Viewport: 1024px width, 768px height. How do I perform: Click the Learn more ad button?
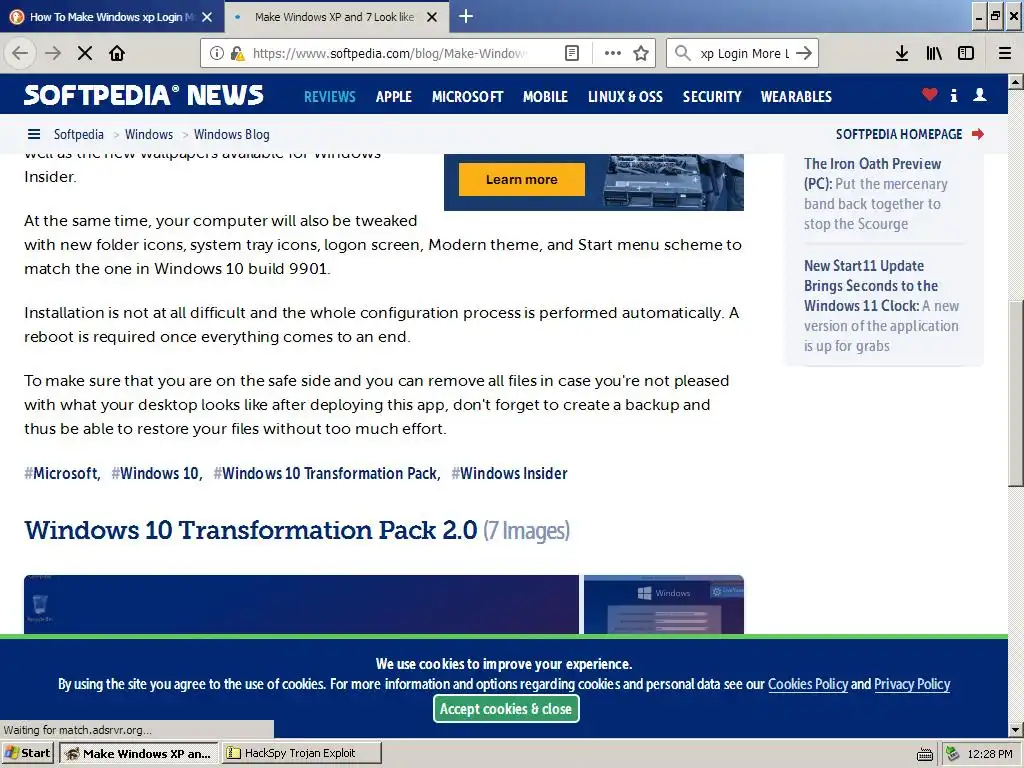coord(521,179)
